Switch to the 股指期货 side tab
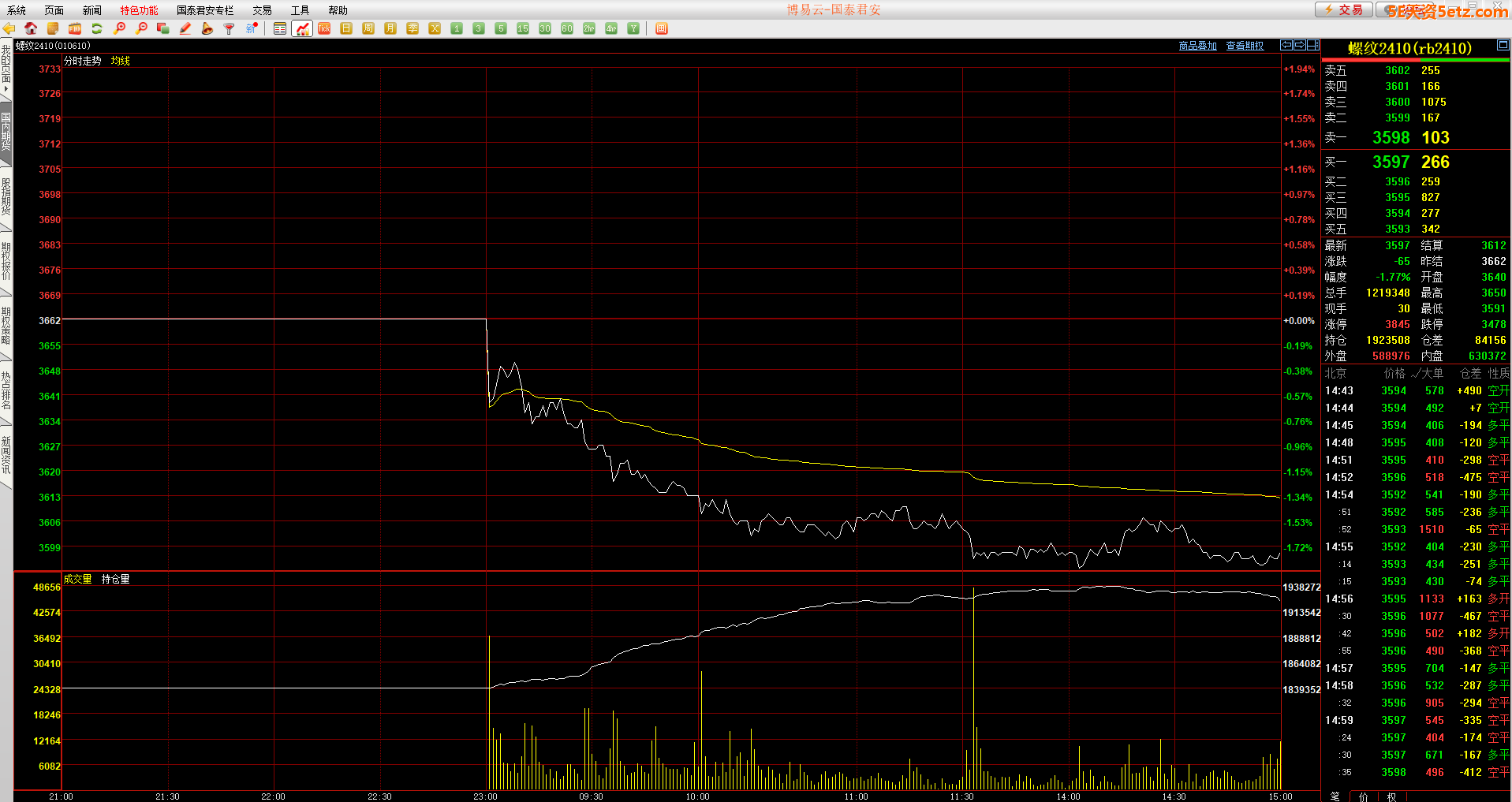Viewport: 1512px width, 802px height. (x=6, y=197)
